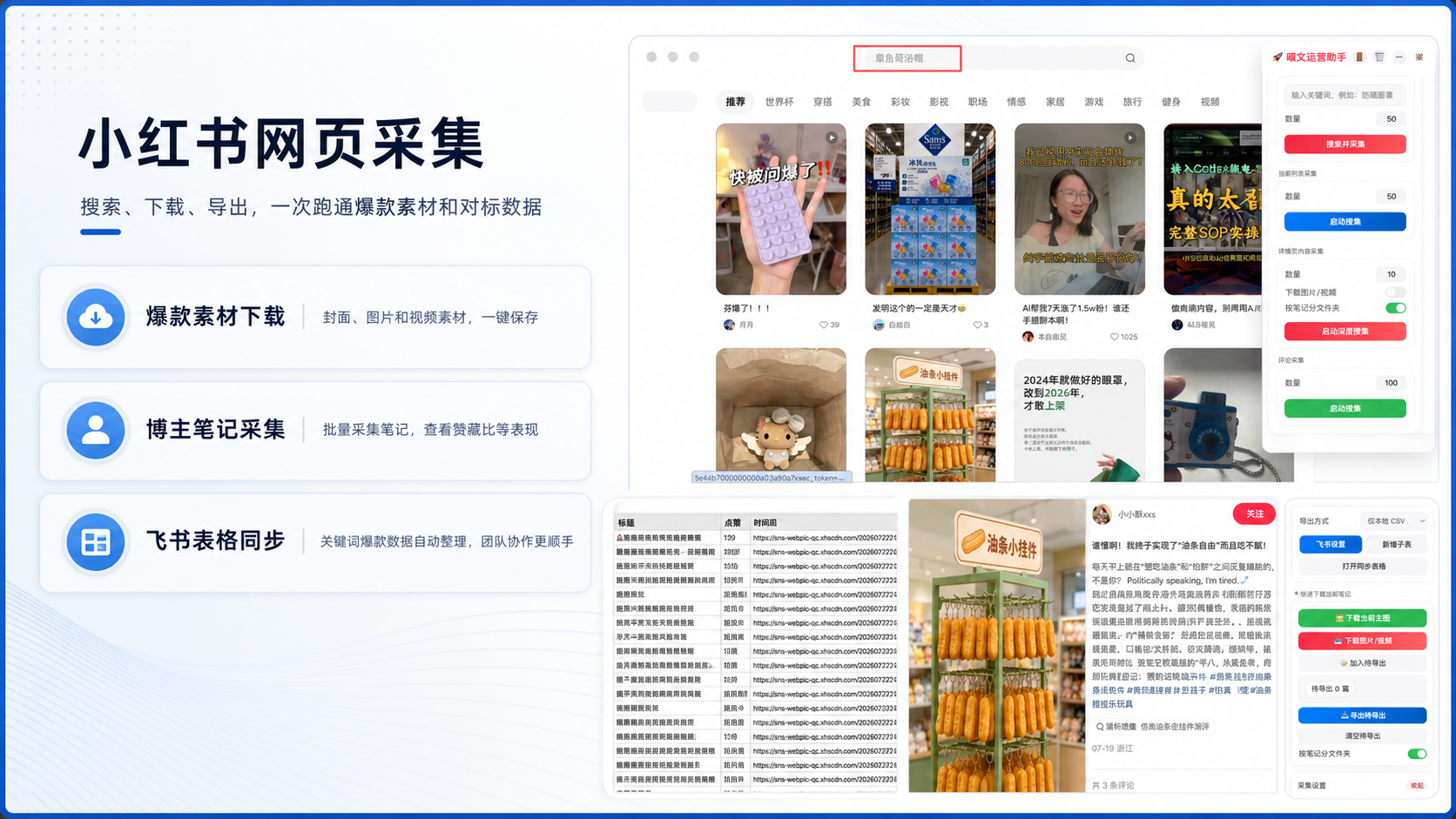This screenshot has height=819, width=1456.
Task: Toggle 下载图片/视频 switch in the detail collection section
Action: click(1395, 292)
